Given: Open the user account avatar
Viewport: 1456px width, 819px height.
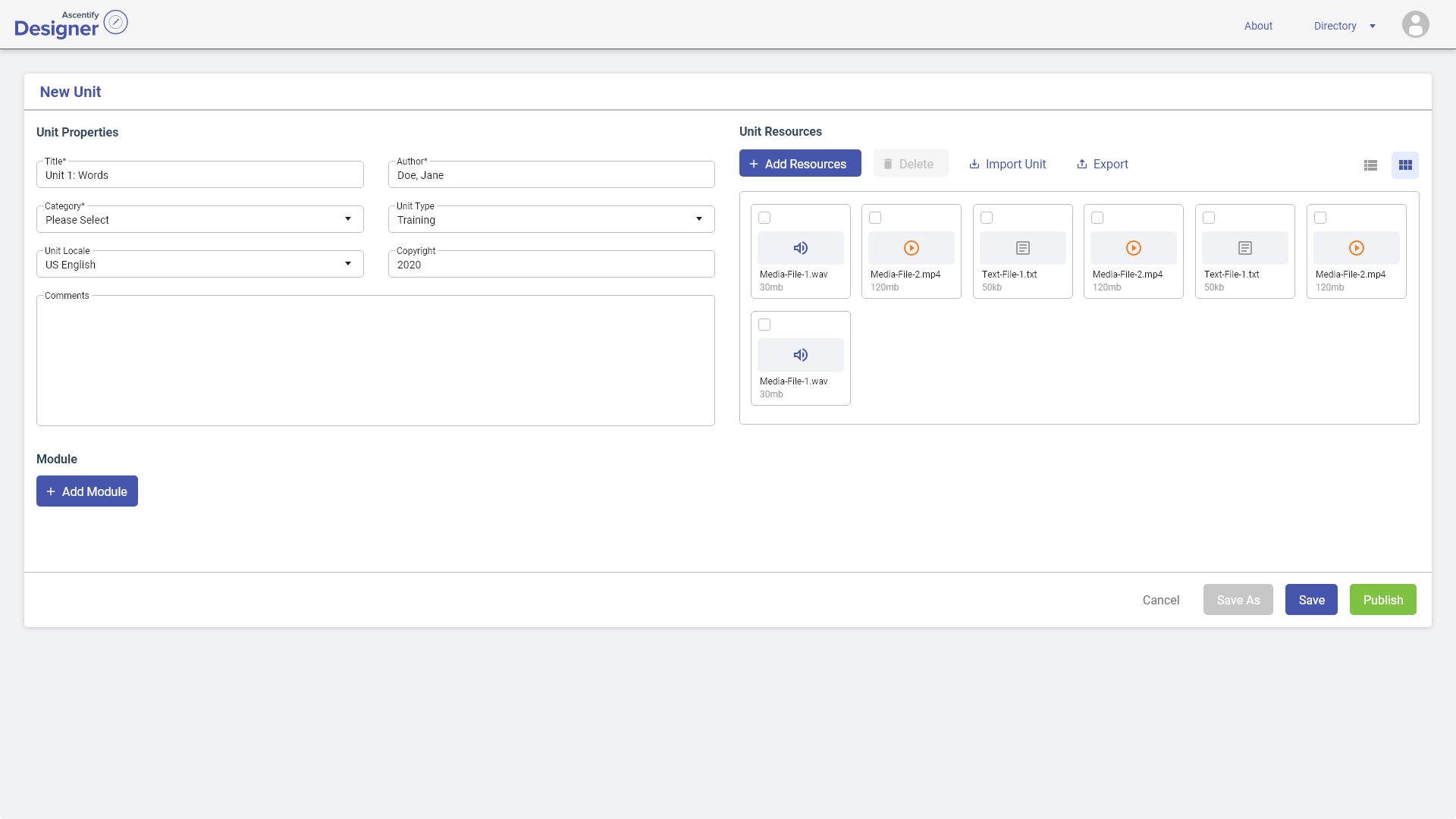Looking at the screenshot, I should [1415, 25].
